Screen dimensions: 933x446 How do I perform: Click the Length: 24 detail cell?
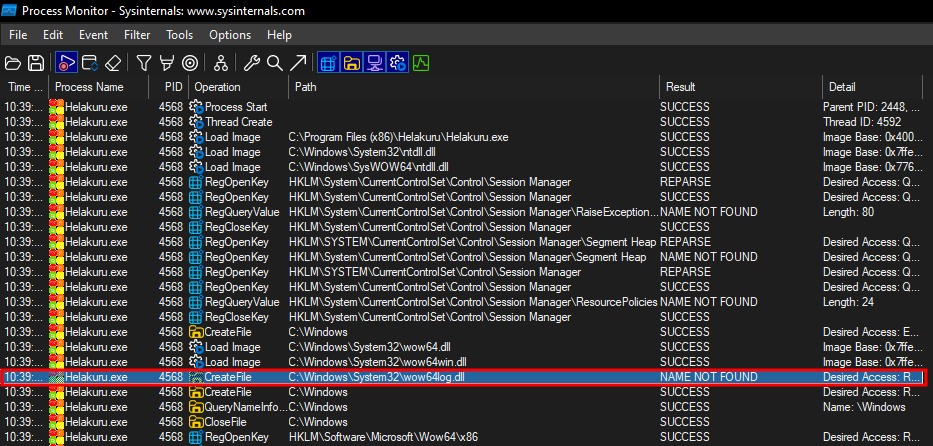[849, 302]
